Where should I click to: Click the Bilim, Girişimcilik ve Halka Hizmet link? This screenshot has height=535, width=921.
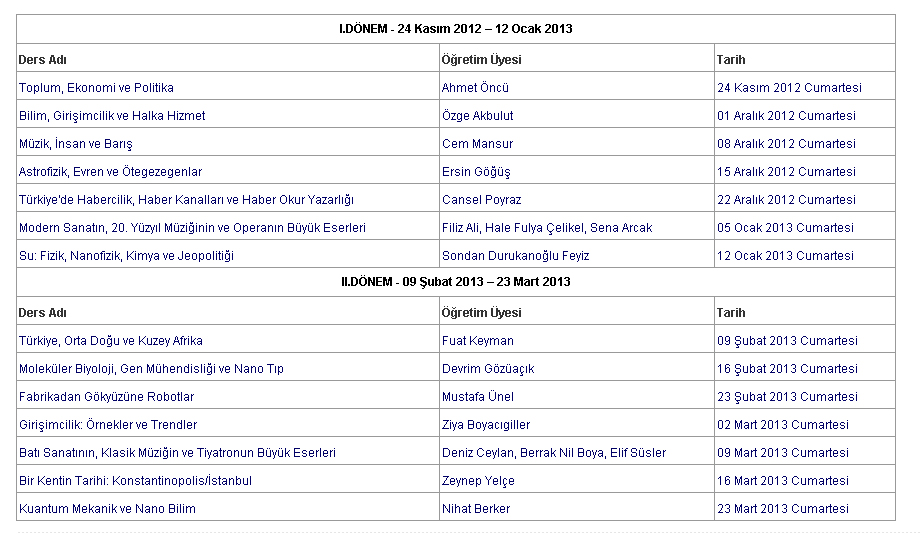pyautogui.click(x=112, y=116)
